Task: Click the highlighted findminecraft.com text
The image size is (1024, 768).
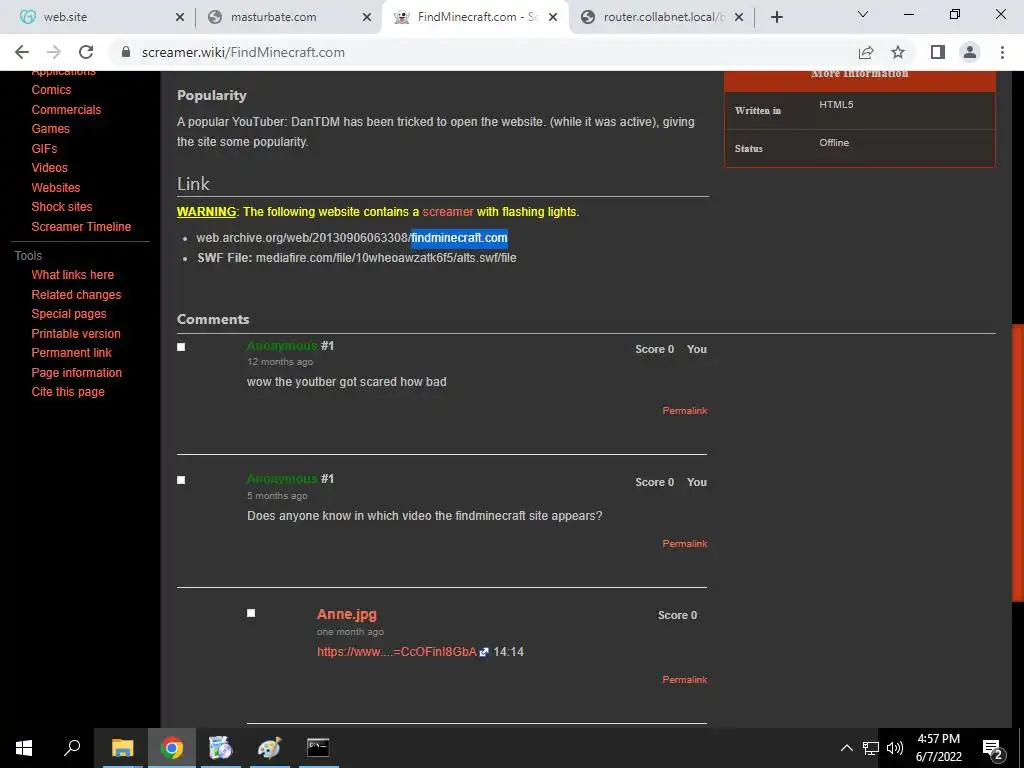Action: pyautogui.click(x=459, y=238)
